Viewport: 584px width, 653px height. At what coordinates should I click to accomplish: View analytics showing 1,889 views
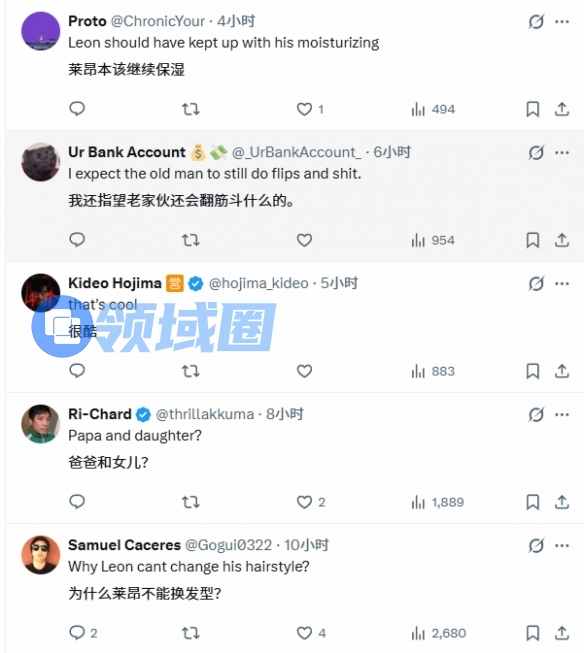pos(437,502)
